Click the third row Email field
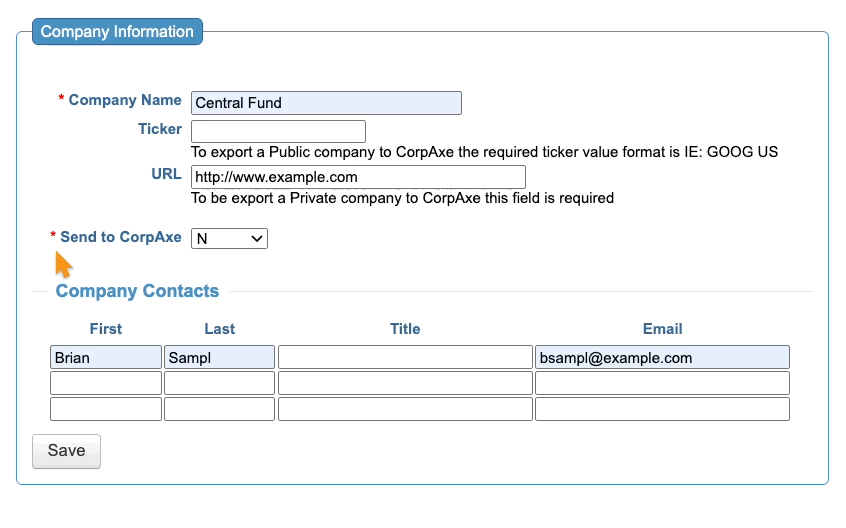 (x=662, y=409)
